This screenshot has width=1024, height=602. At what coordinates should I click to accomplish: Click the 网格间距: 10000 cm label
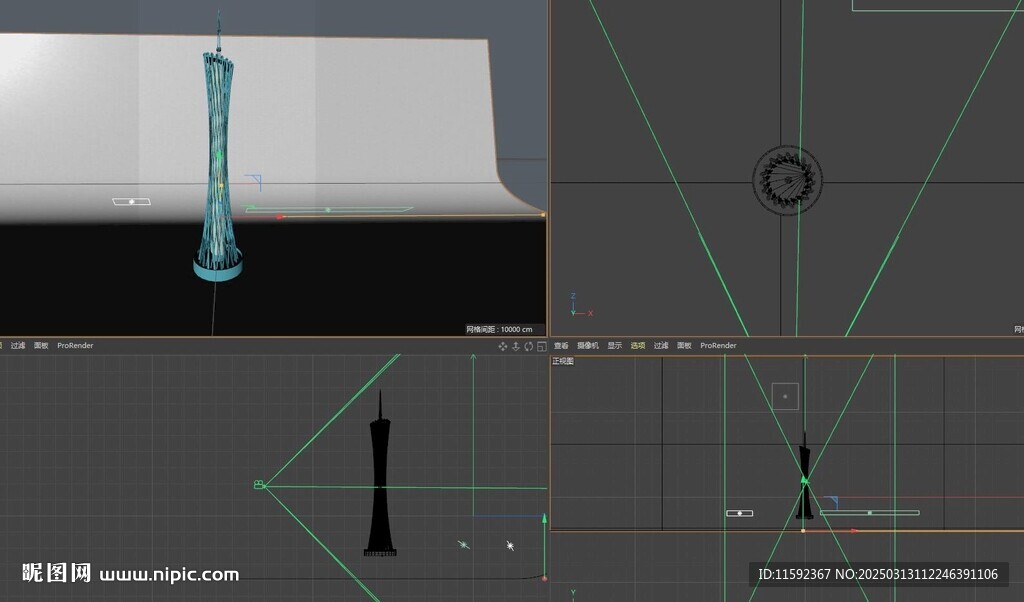tap(499, 329)
